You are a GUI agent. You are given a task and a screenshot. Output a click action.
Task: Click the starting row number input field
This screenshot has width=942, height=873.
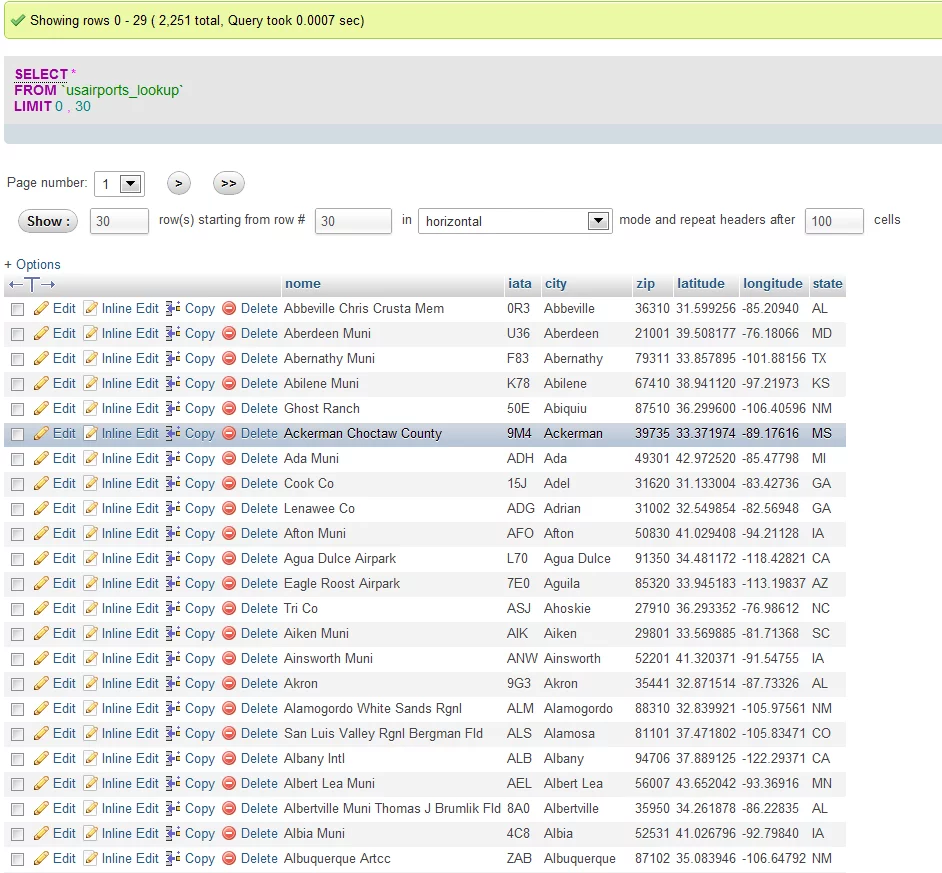coord(353,221)
